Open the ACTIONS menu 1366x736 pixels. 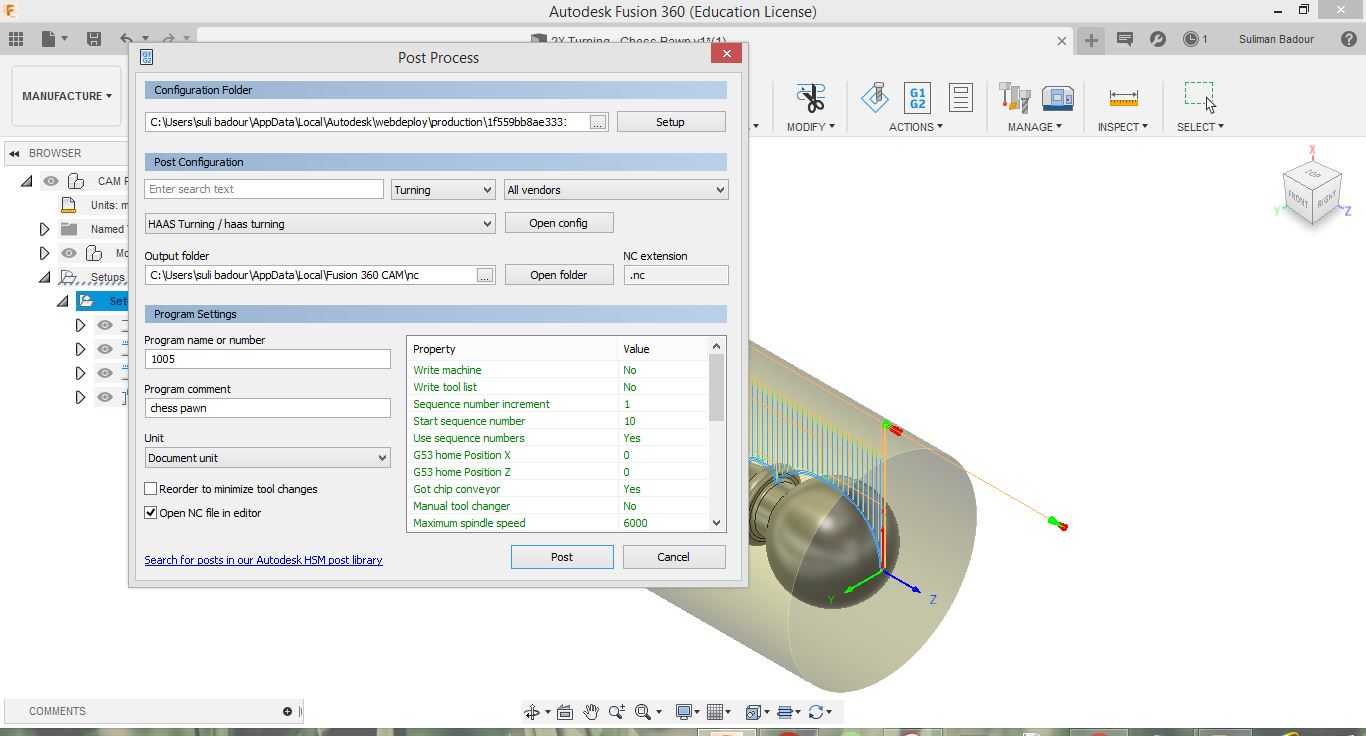[x=915, y=127]
